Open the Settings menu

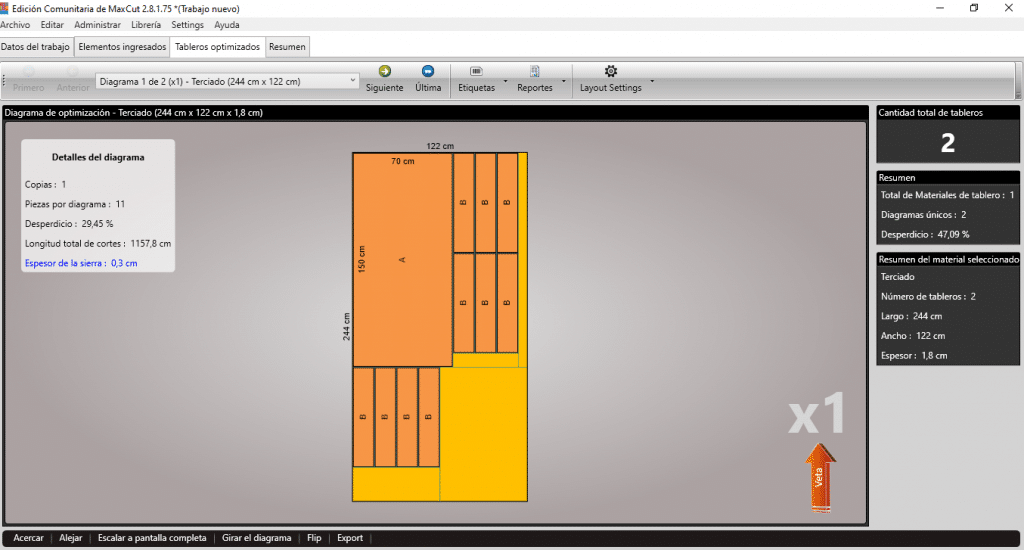pos(187,25)
